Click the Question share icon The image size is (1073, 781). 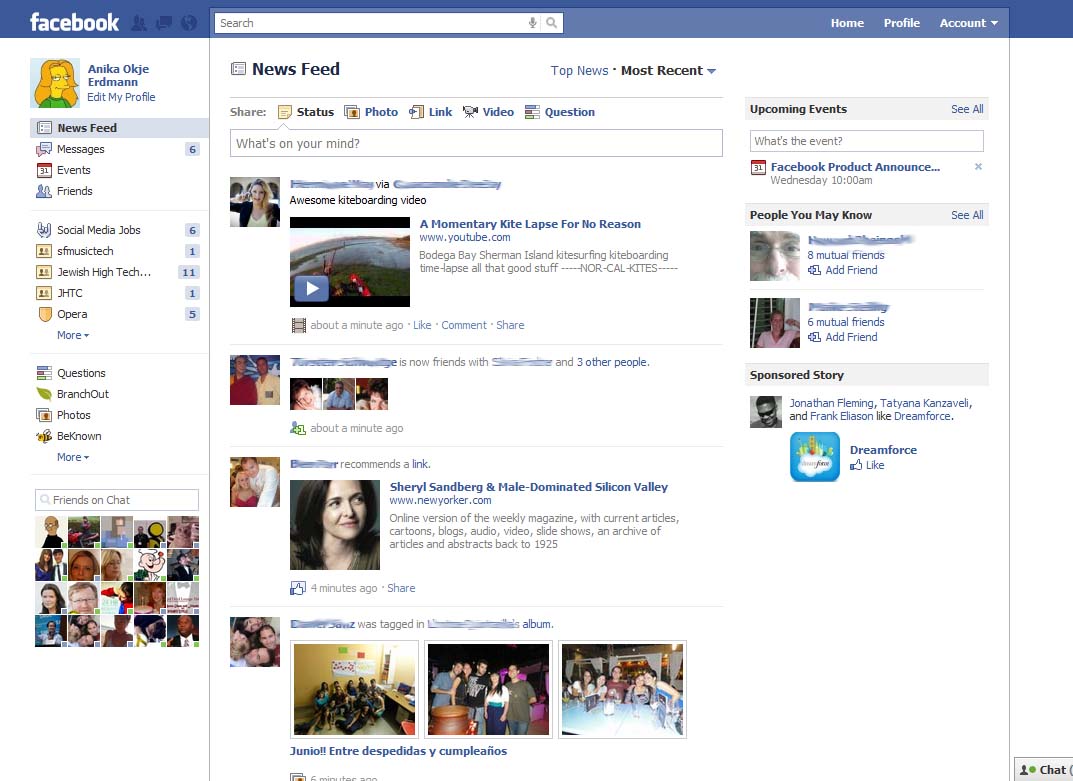pos(532,112)
